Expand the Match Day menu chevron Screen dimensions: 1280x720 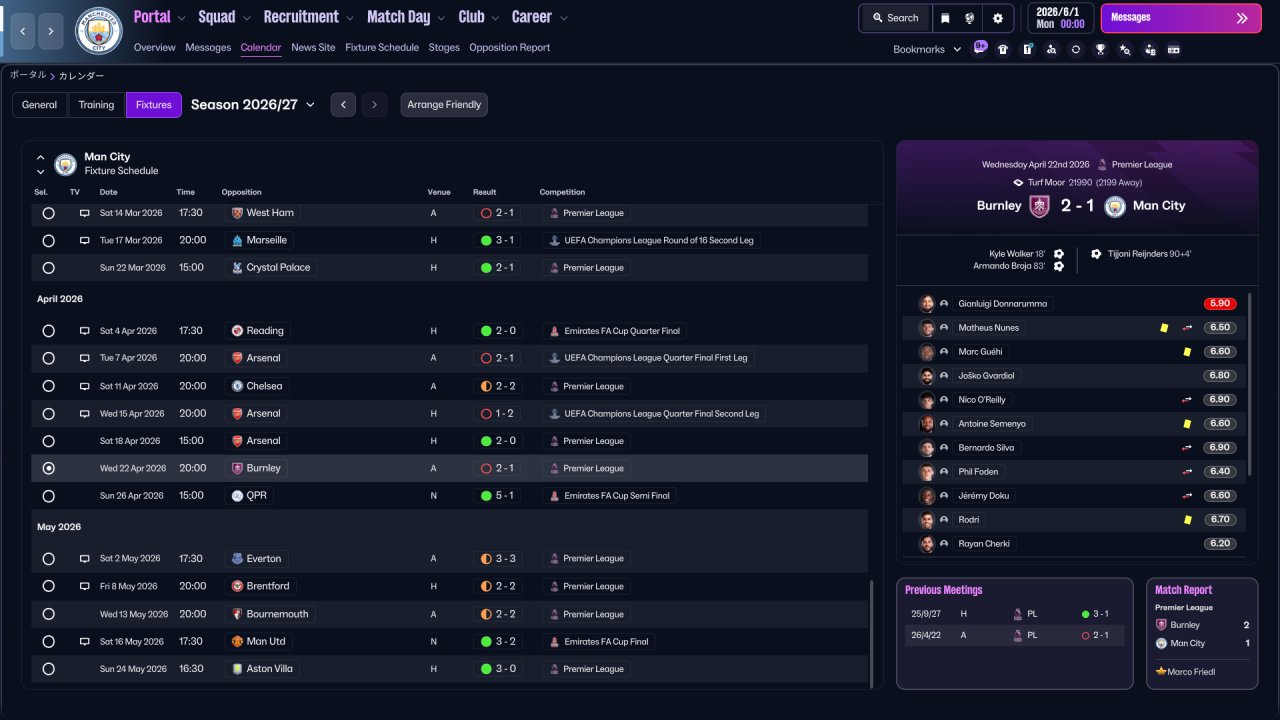pyautogui.click(x=441, y=18)
